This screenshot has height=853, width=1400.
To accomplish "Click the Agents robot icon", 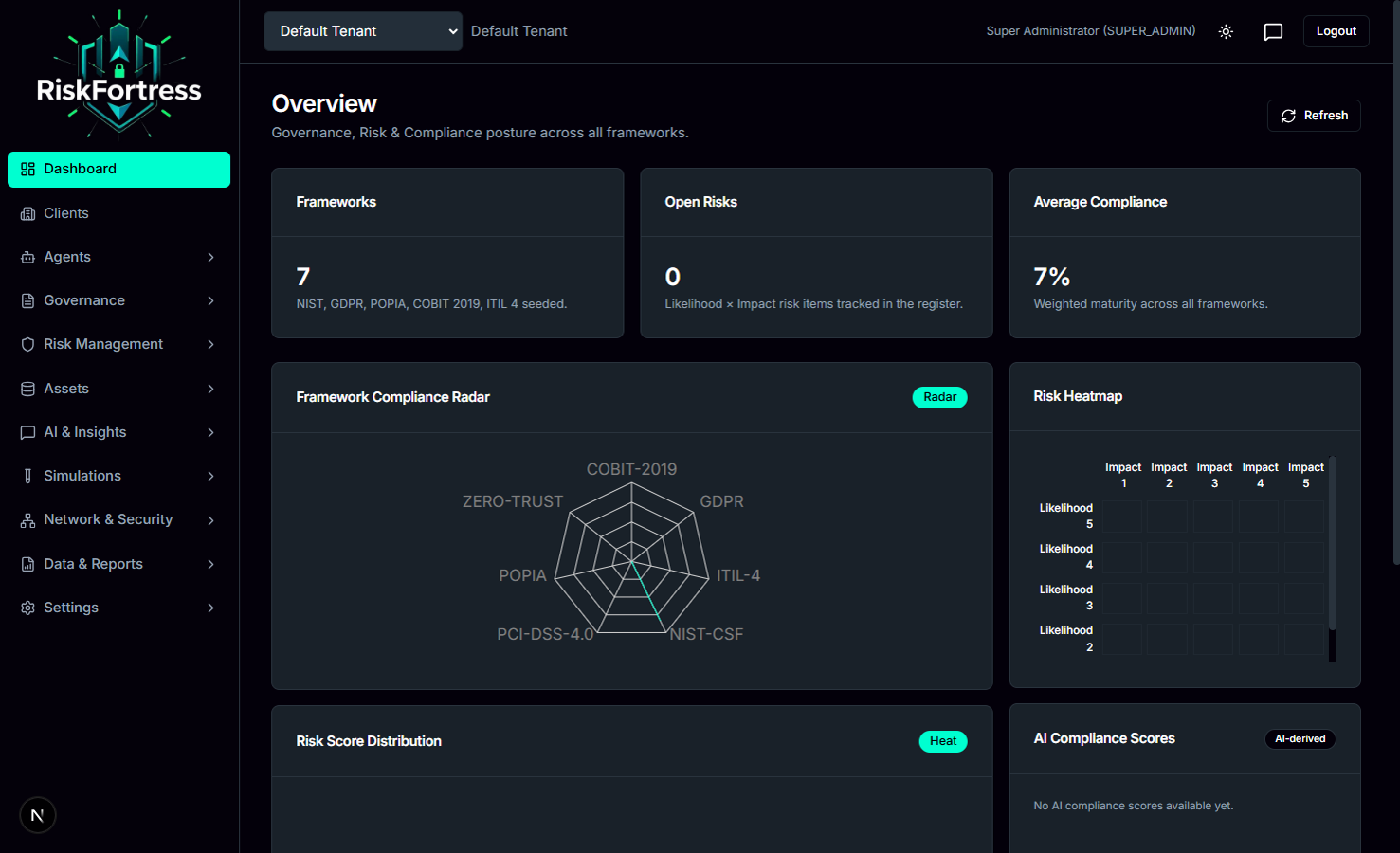I will pyautogui.click(x=27, y=257).
